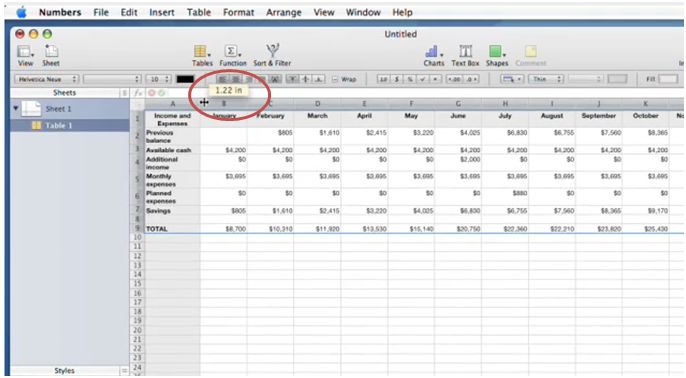The image size is (686, 378).
Task: Open the Sort & Filter tool
Action: click(x=273, y=51)
